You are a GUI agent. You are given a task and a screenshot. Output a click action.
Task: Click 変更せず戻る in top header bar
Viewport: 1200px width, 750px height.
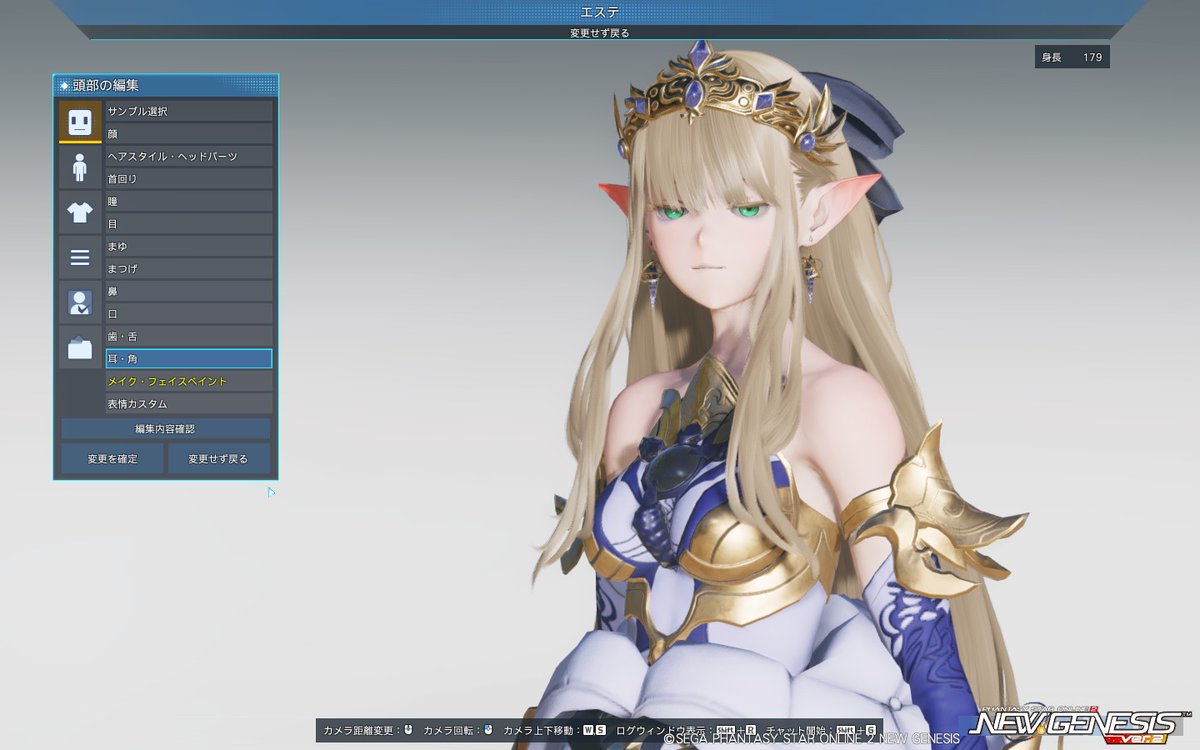(x=600, y=33)
